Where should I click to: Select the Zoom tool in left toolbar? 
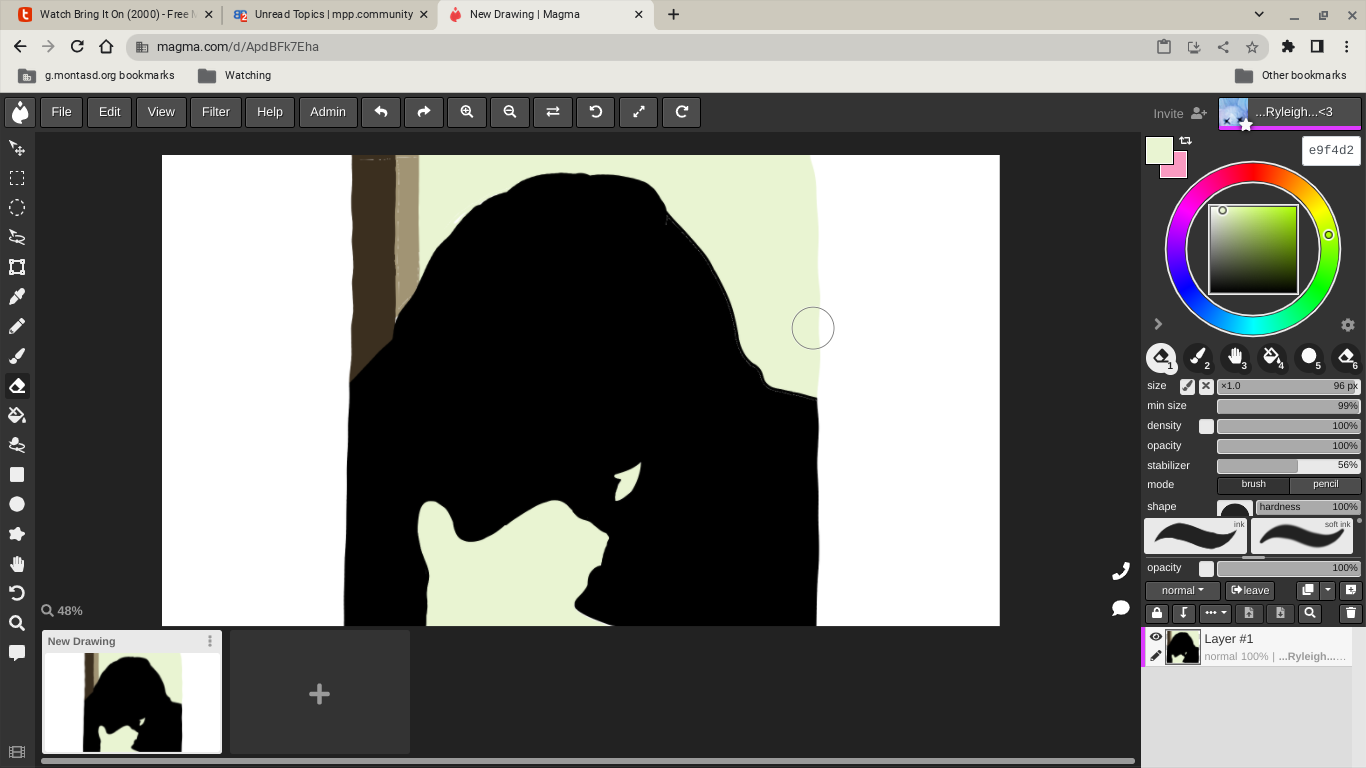pyautogui.click(x=17, y=623)
